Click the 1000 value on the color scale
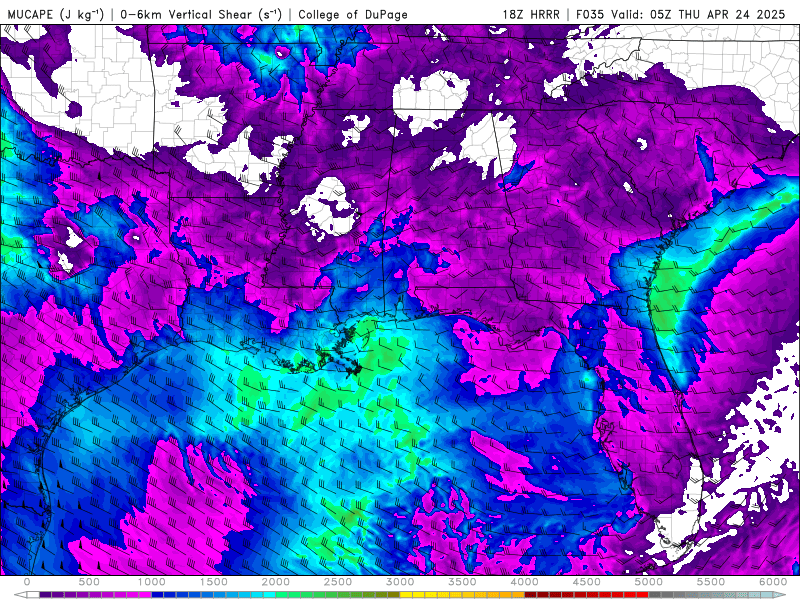Screen dimensions: 800x600 pos(152,582)
